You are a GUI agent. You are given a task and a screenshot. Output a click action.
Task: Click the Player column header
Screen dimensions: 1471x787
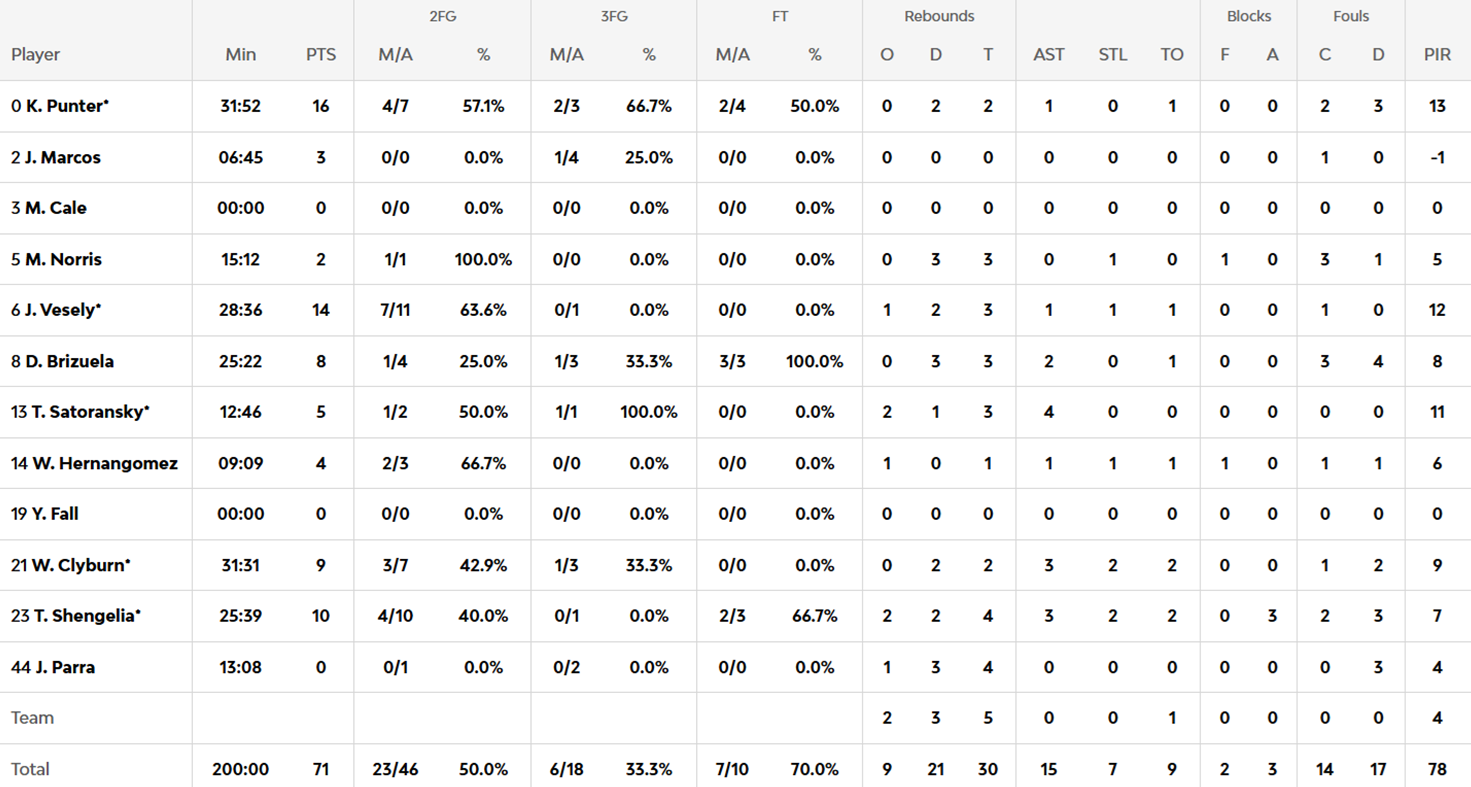(x=36, y=55)
